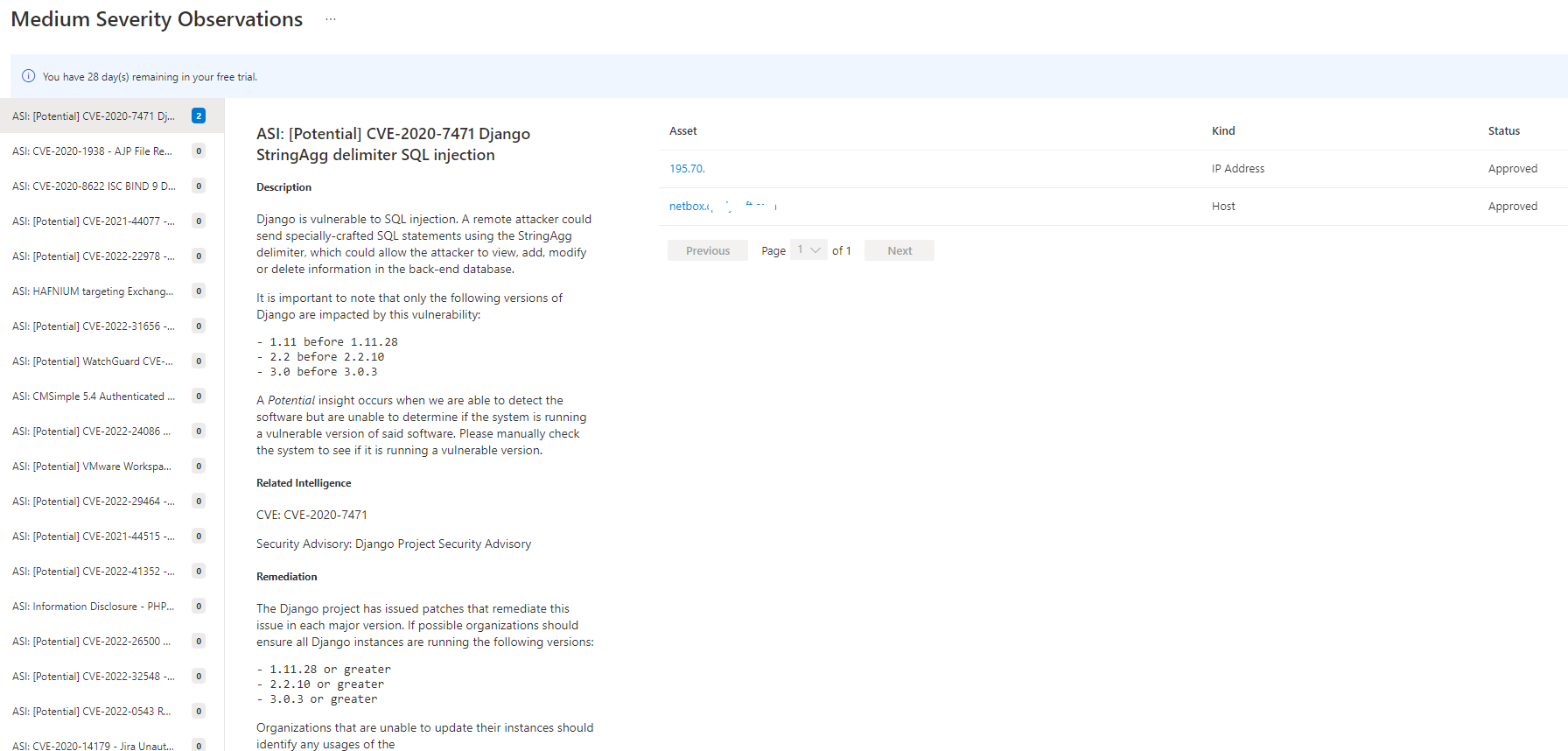Open the 195.70 IP address asset link

coord(687,169)
